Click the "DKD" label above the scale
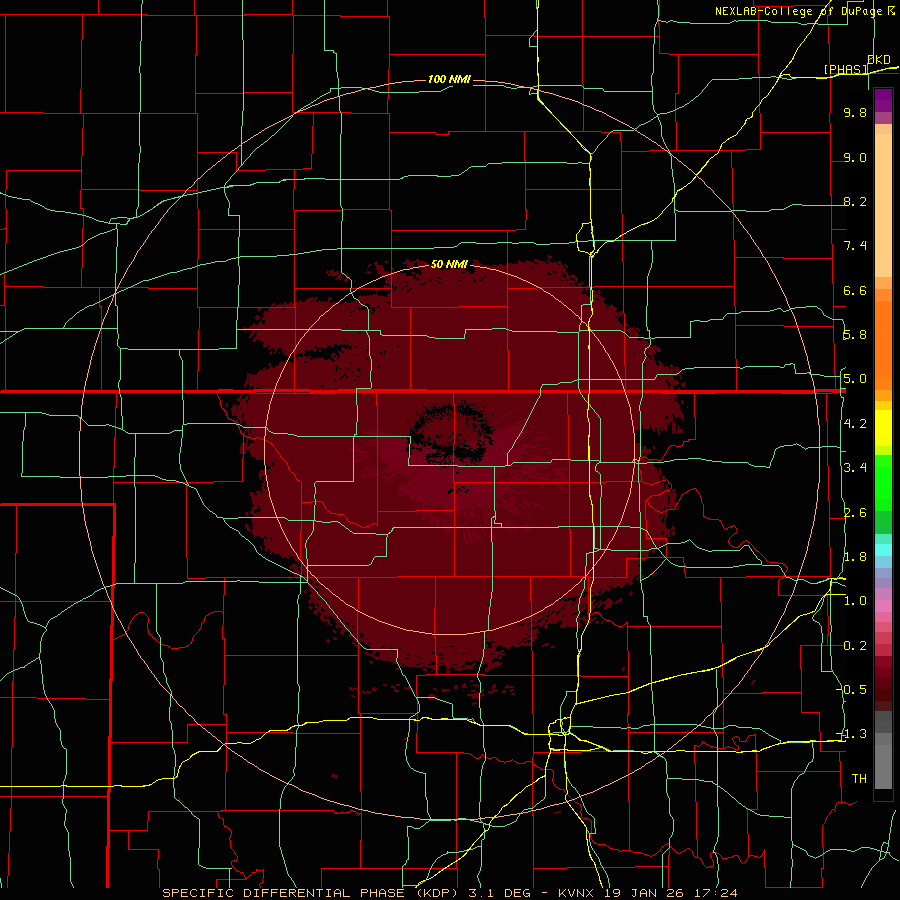Screen dimensions: 900x900 pyautogui.click(x=879, y=59)
